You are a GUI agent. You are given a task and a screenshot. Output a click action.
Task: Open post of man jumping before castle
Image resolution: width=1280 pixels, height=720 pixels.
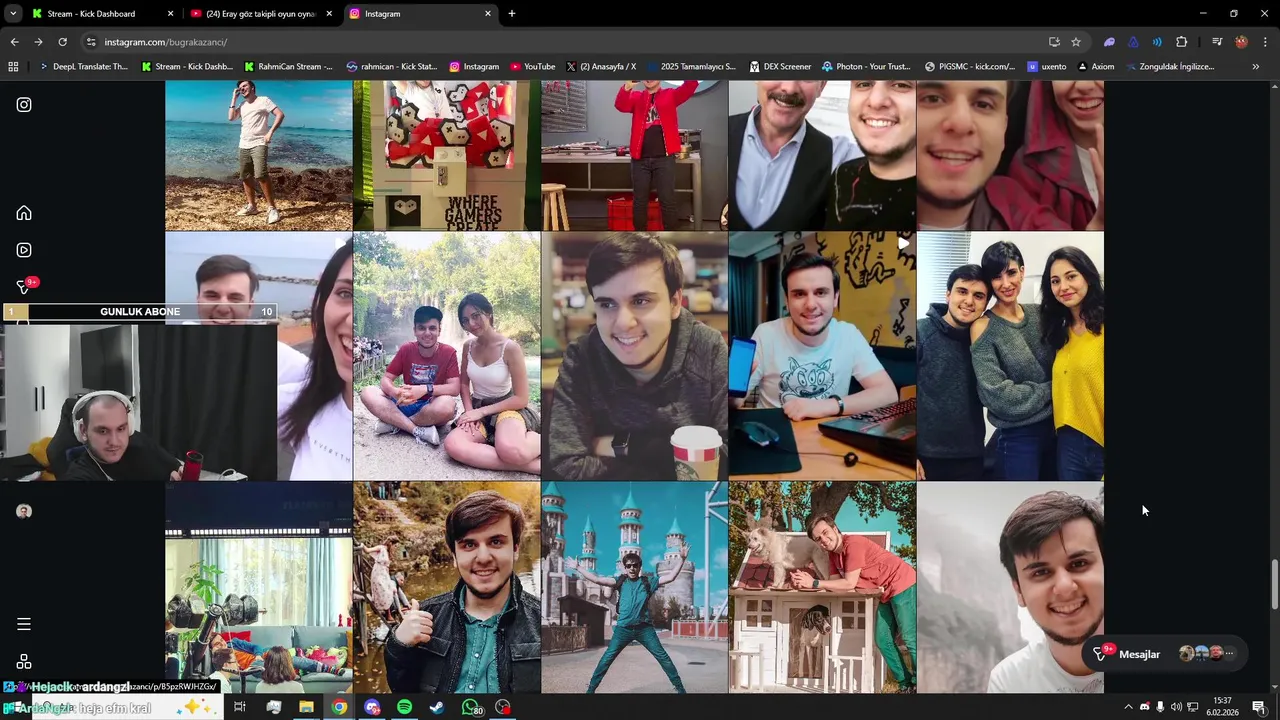pyautogui.click(x=634, y=588)
